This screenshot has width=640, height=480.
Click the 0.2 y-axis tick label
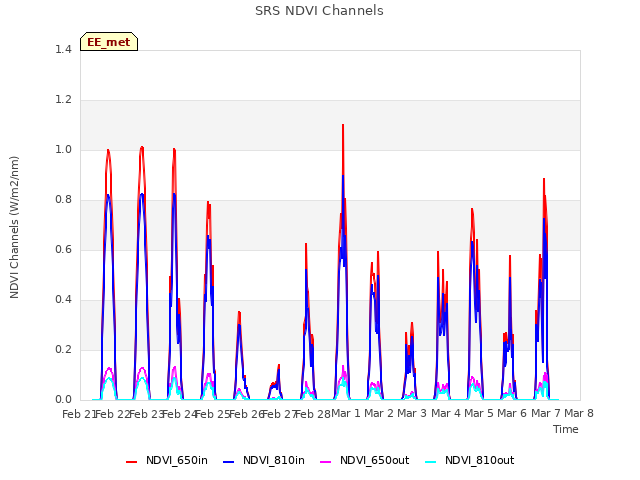click(x=63, y=349)
